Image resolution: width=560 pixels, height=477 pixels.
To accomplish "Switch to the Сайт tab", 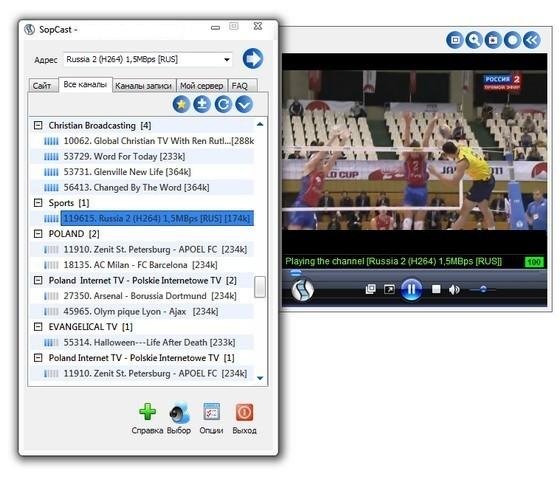I will pos(42,86).
